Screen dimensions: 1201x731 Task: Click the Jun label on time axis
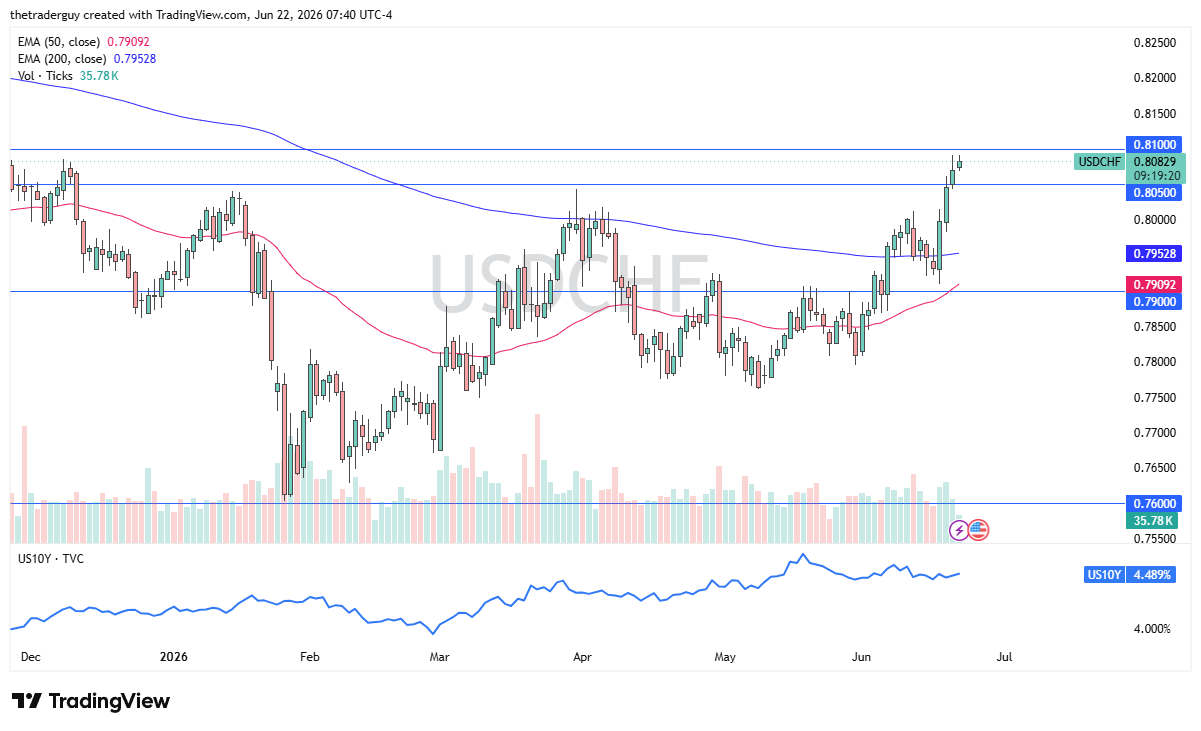(x=861, y=657)
